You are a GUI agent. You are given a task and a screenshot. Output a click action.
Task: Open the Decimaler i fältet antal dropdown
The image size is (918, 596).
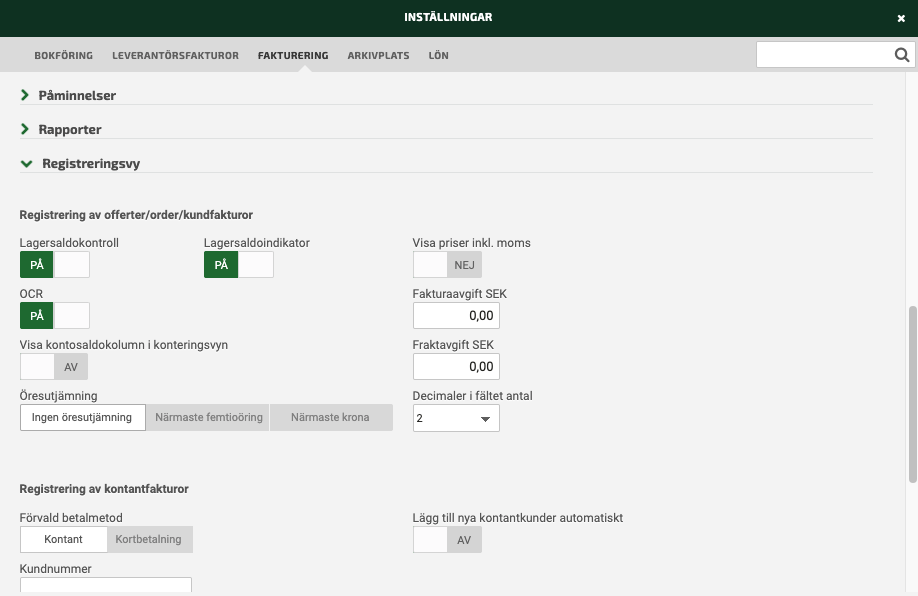point(456,419)
